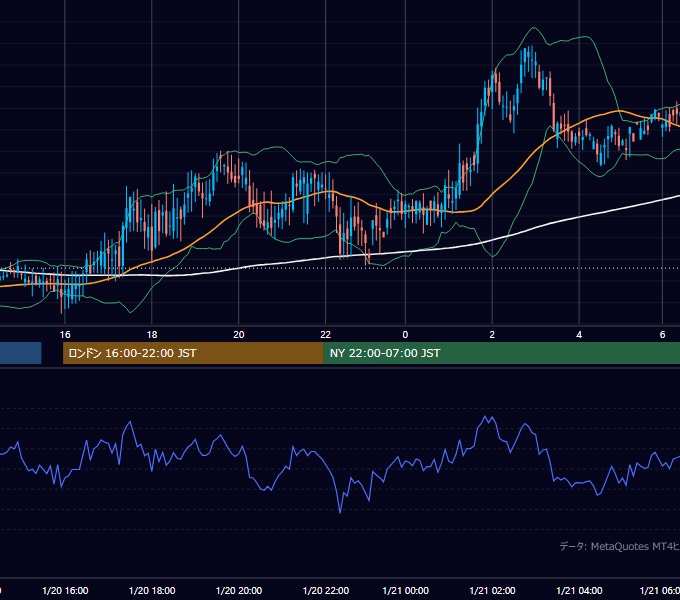Click the 1/20 22:00 date label
This screenshot has width=680, height=600.
click(x=325, y=590)
